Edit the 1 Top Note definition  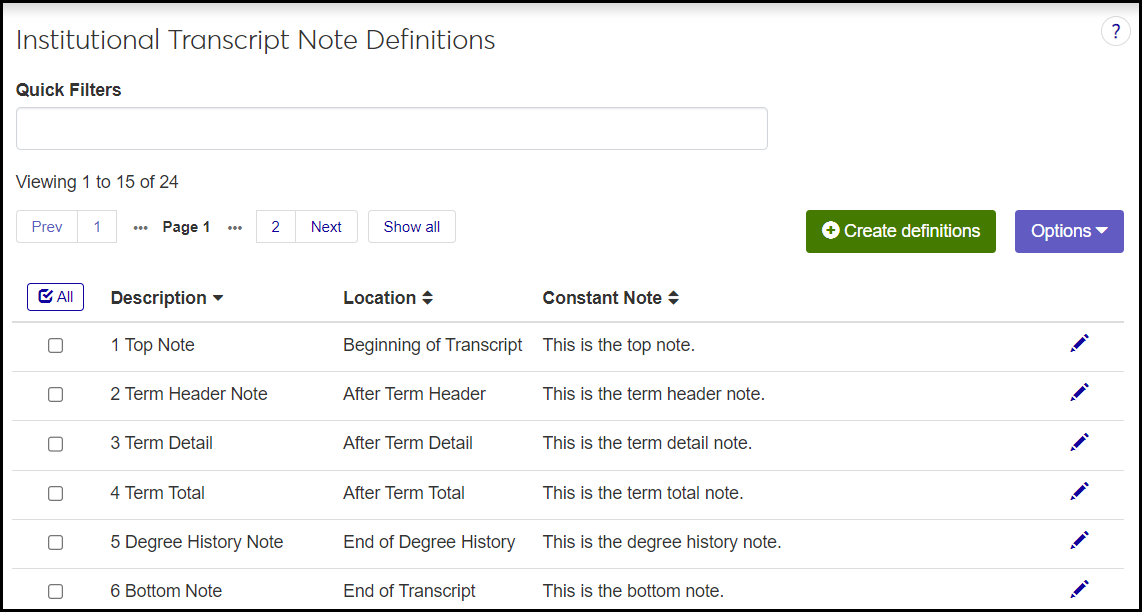pyautogui.click(x=1079, y=344)
